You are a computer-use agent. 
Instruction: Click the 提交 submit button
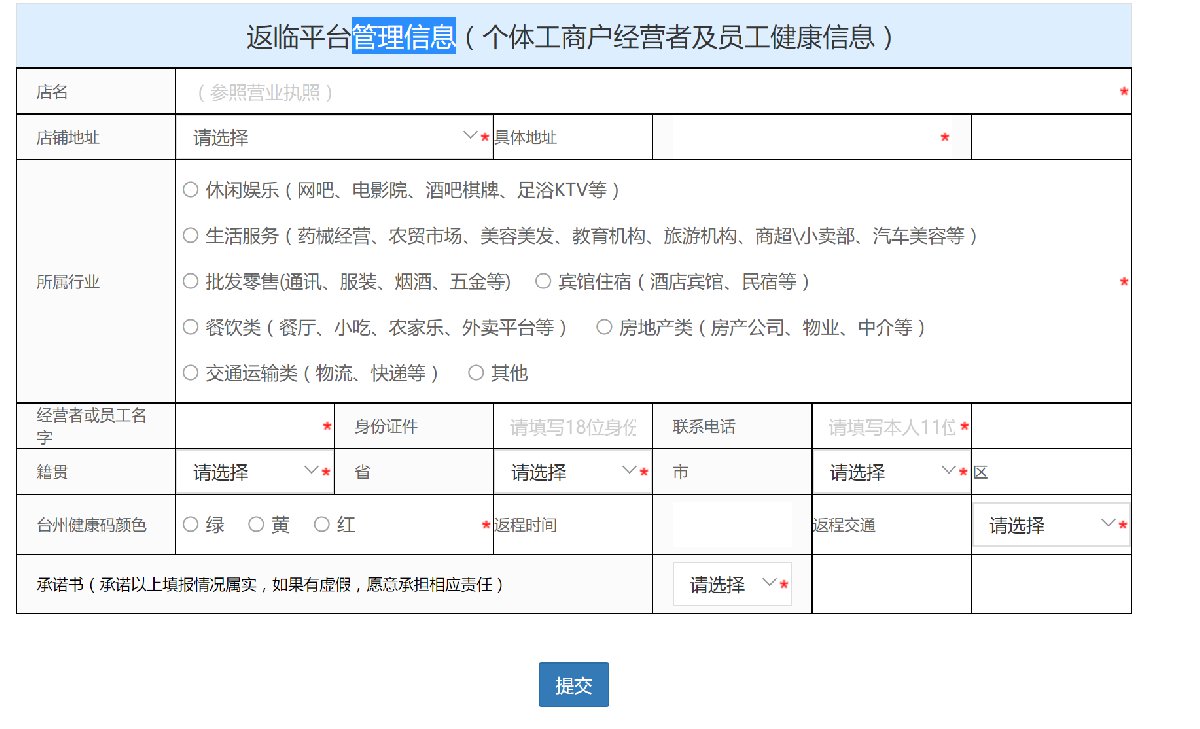574,685
